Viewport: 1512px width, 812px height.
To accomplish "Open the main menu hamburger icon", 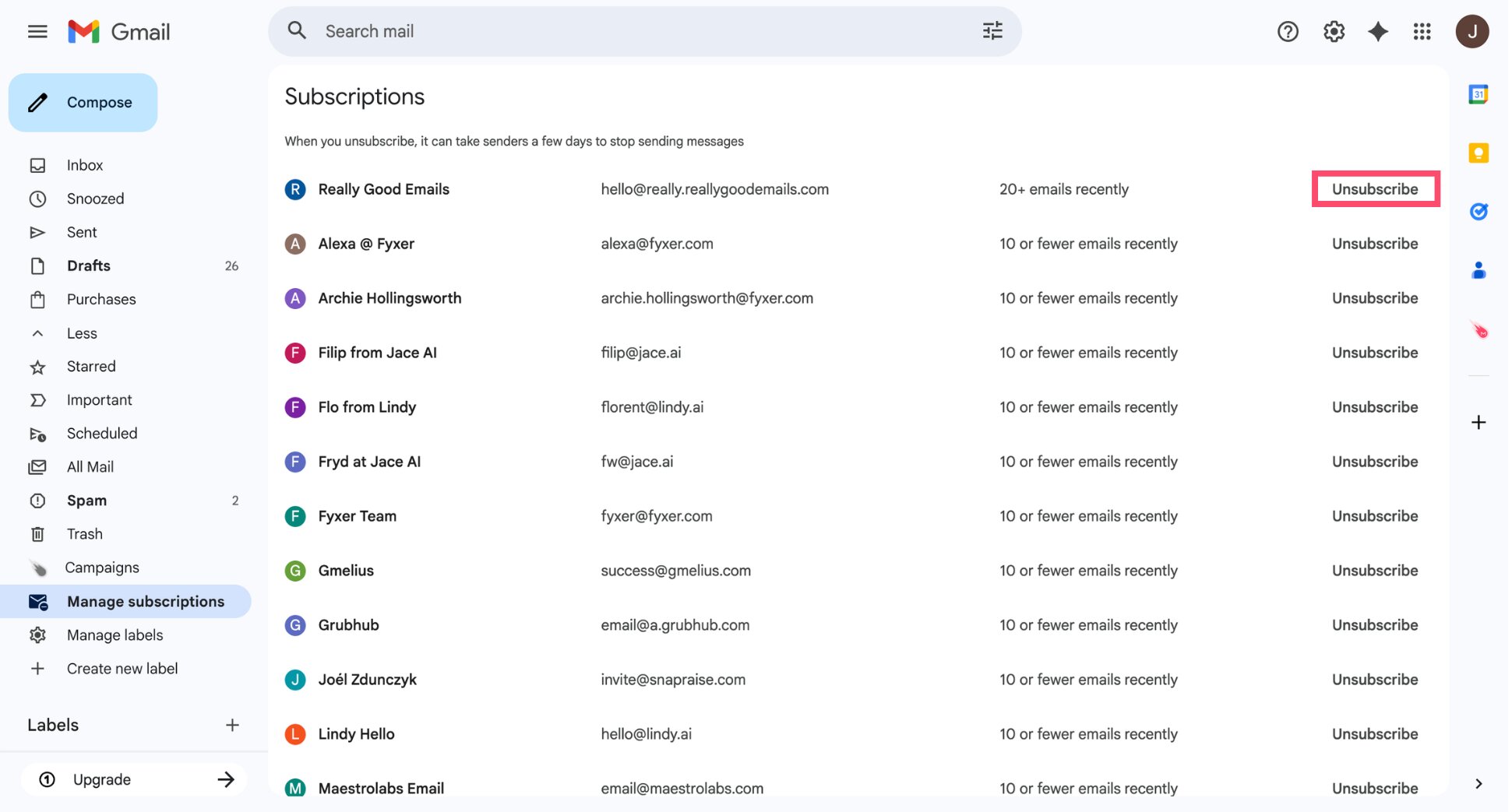I will tap(37, 32).
